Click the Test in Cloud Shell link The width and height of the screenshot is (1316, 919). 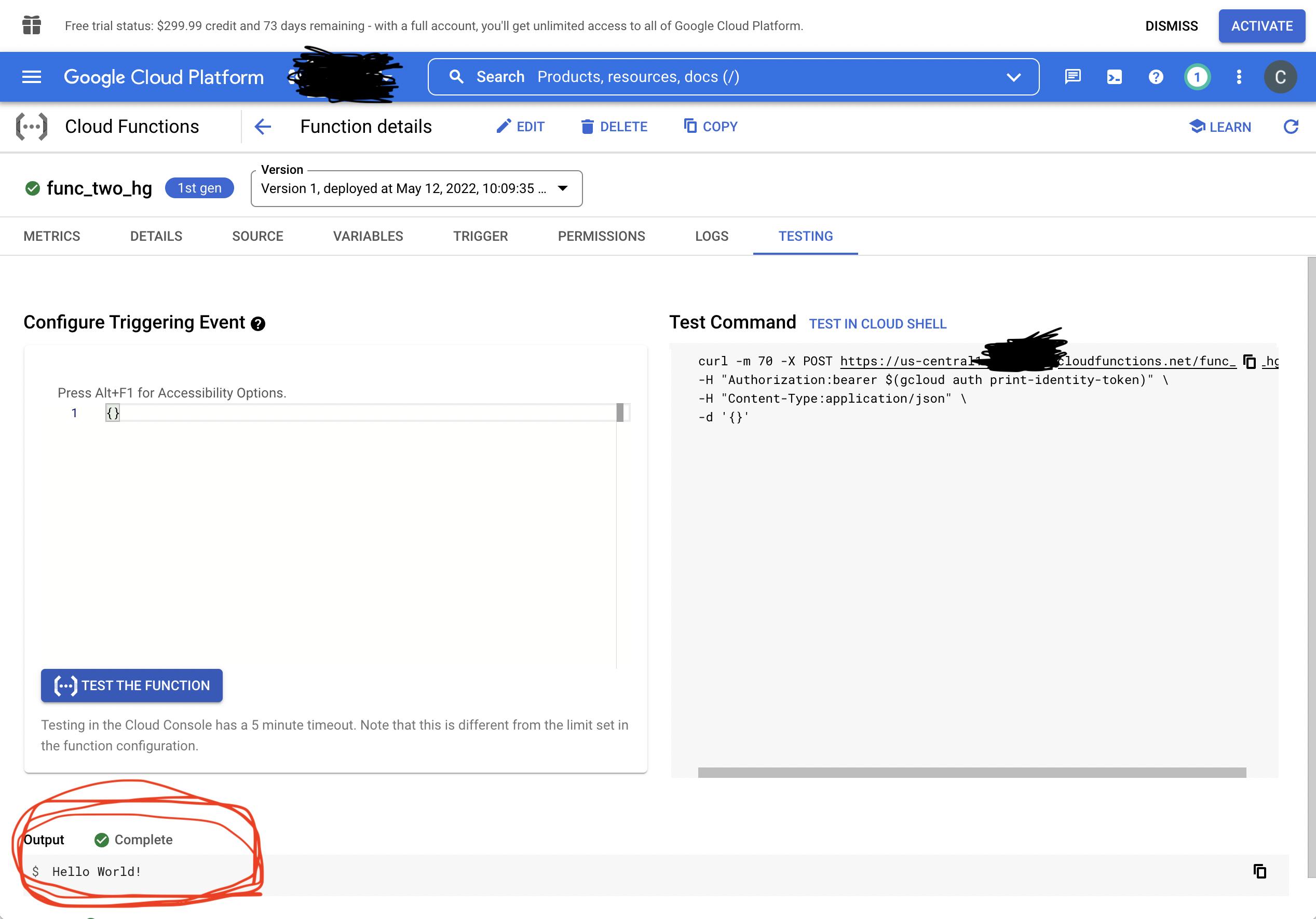(x=877, y=324)
